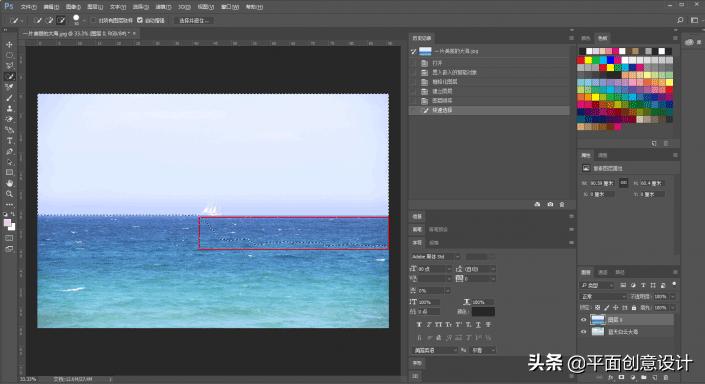
Task: Select the Eraser tool
Action: pyautogui.click(x=9, y=120)
